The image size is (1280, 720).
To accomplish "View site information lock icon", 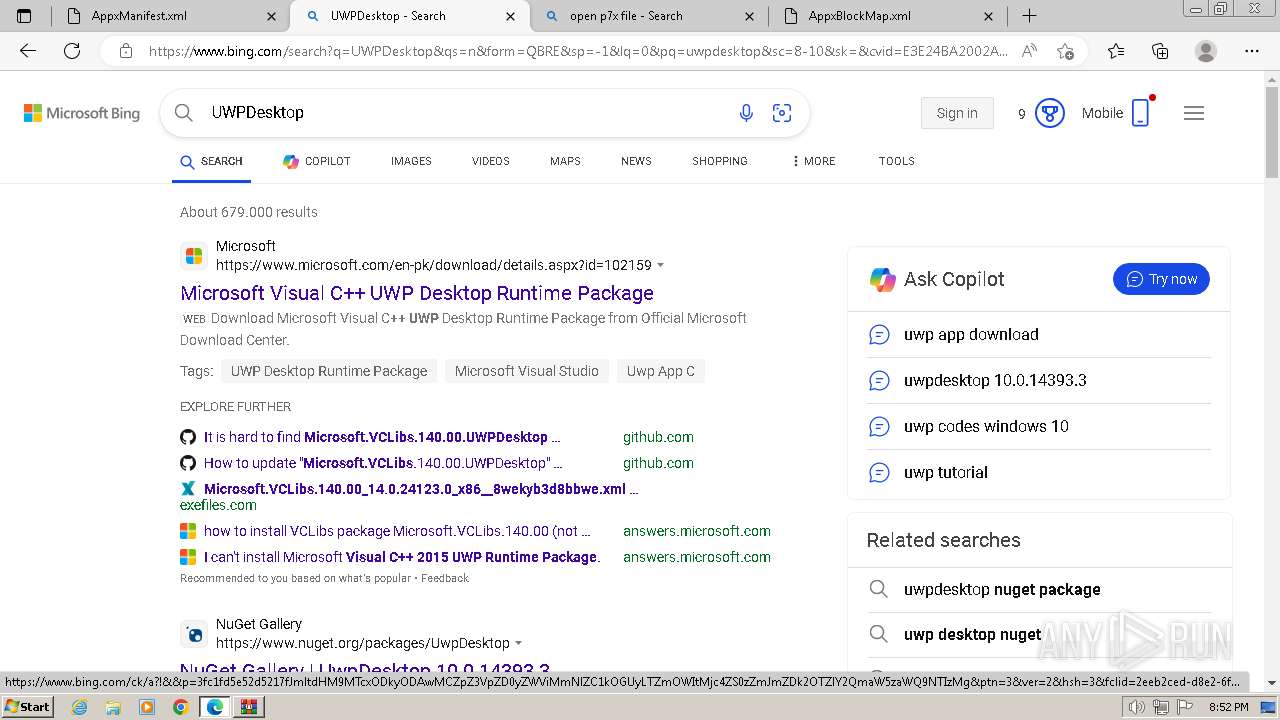I will (x=125, y=51).
